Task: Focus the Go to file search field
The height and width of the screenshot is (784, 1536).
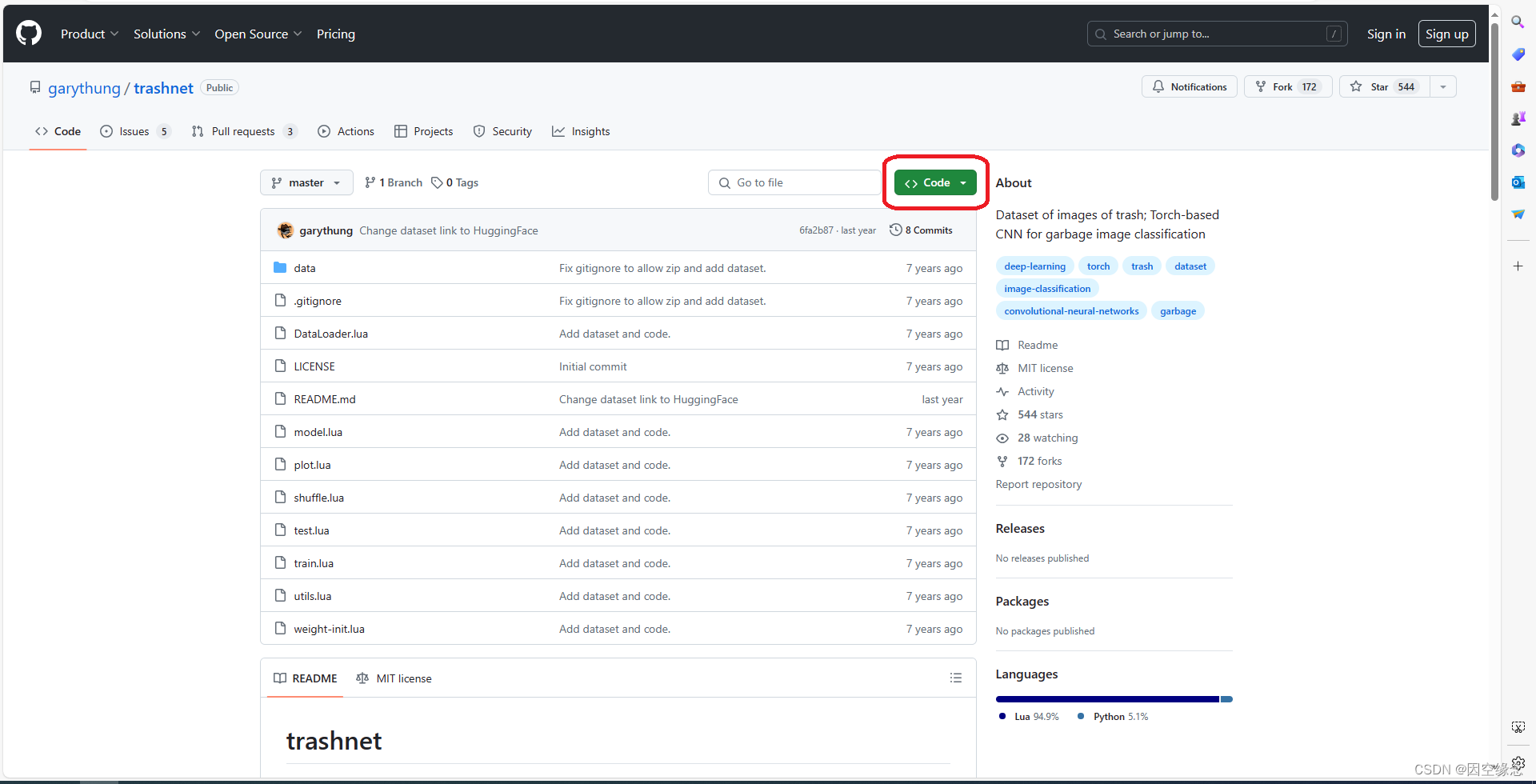Action: [x=794, y=182]
